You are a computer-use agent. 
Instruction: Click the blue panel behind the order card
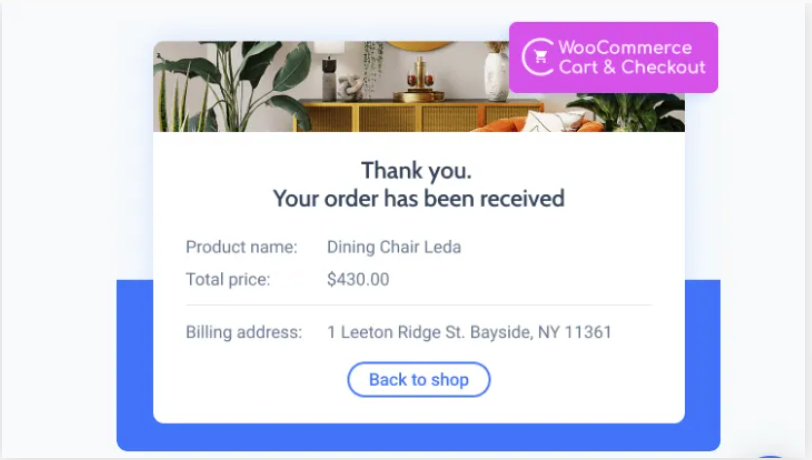(418, 437)
